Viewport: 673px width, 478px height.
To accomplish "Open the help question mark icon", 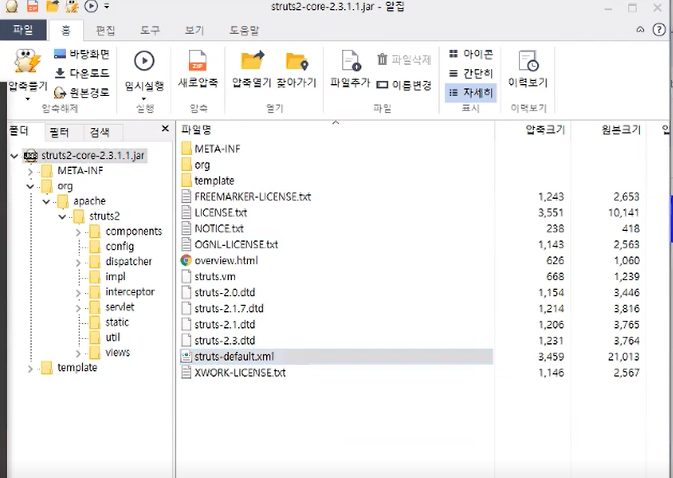I will pyautogui.click(x=659, y=30).
